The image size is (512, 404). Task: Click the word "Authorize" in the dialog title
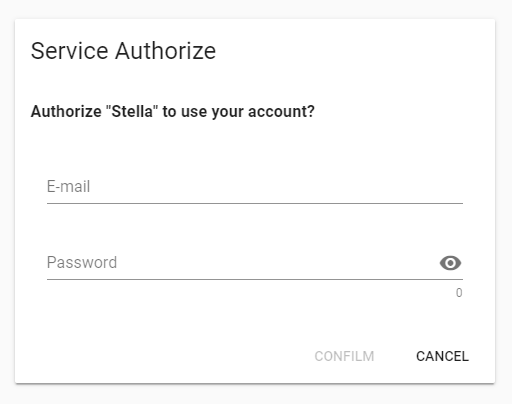click(166, 51)
